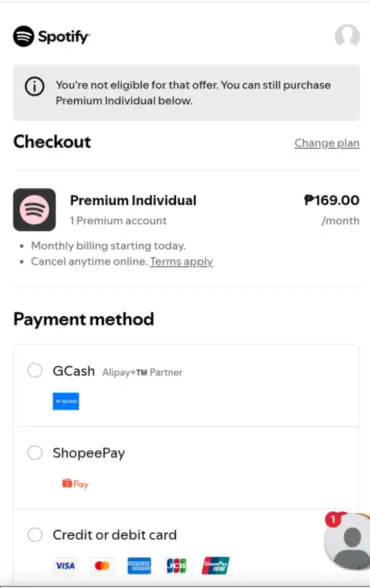Click the Spotify logo in header
This screenshot has width=370, height=588.
click(x=51, y=36)
